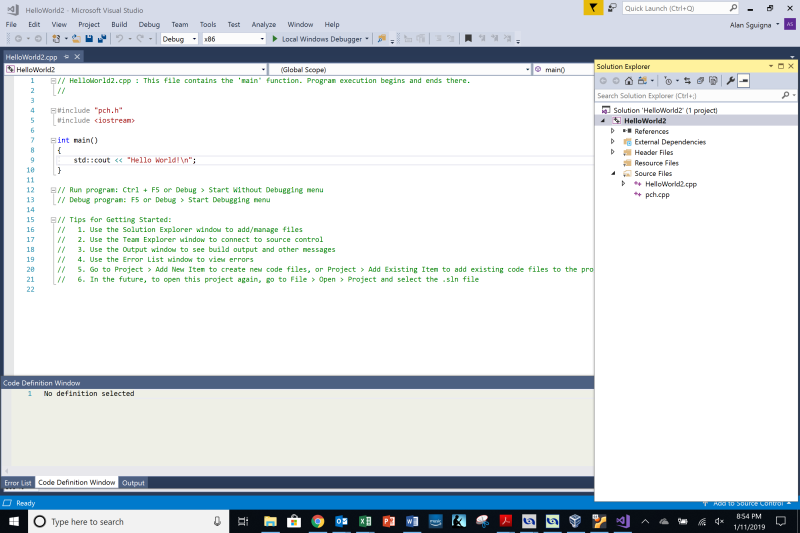Click Sync with Active Document icon
Screen dimensions: 800x533
(x=687, y=81)
